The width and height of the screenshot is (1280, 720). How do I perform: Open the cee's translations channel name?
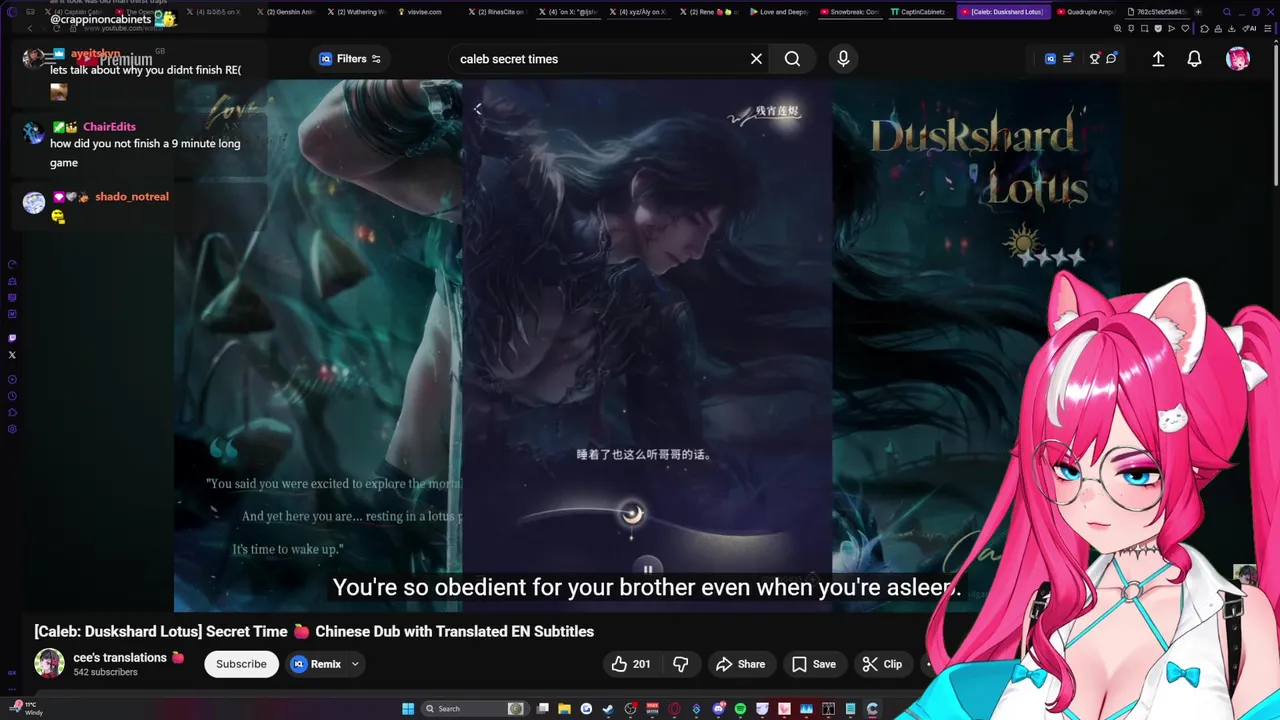pos(120,657)
